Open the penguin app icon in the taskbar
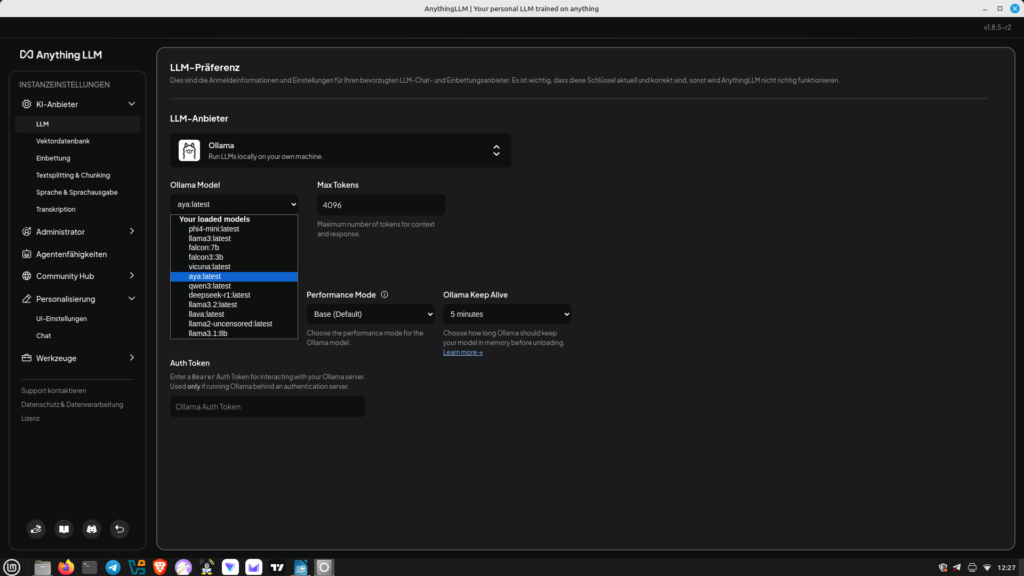The height and width of the screenshot is (576, 1024). 207,568
